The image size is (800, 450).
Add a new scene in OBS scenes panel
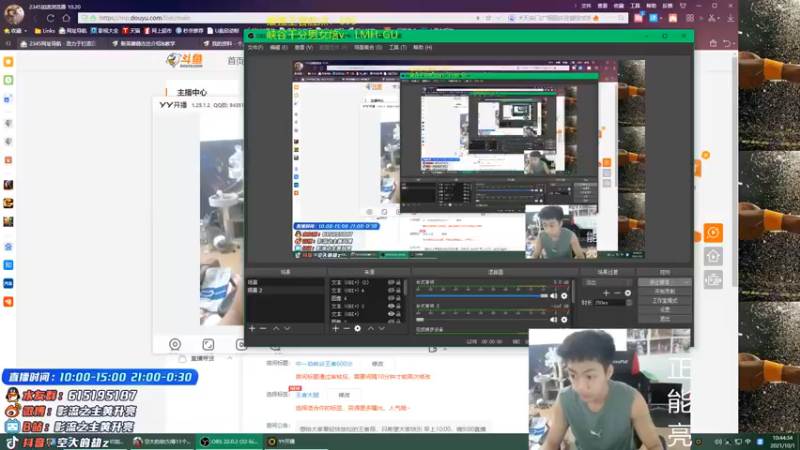coord(252,329)
